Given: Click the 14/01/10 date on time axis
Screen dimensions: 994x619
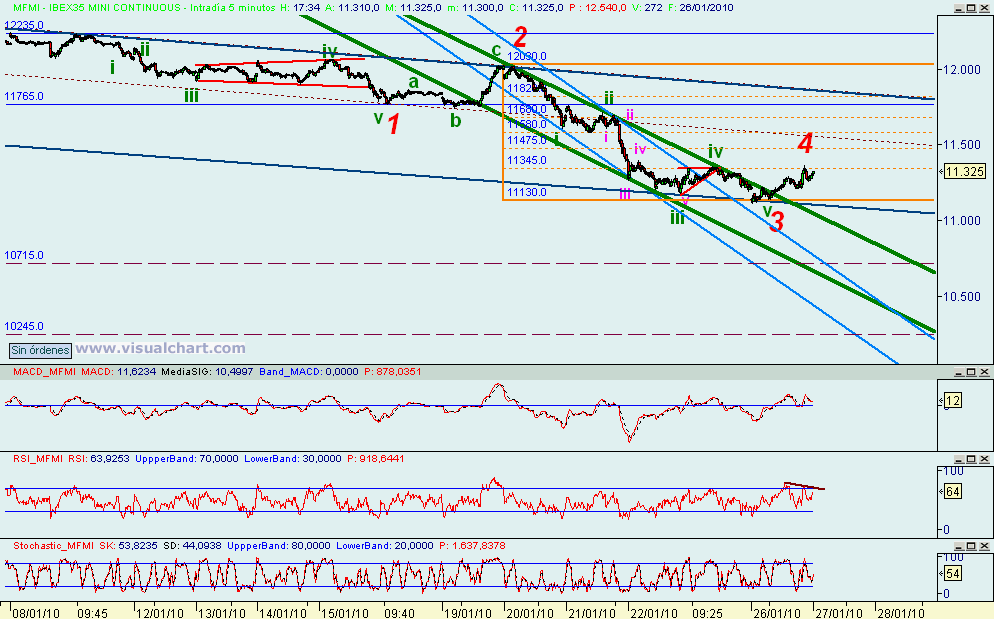Looking at the screenshot, I should pos(283,613).
